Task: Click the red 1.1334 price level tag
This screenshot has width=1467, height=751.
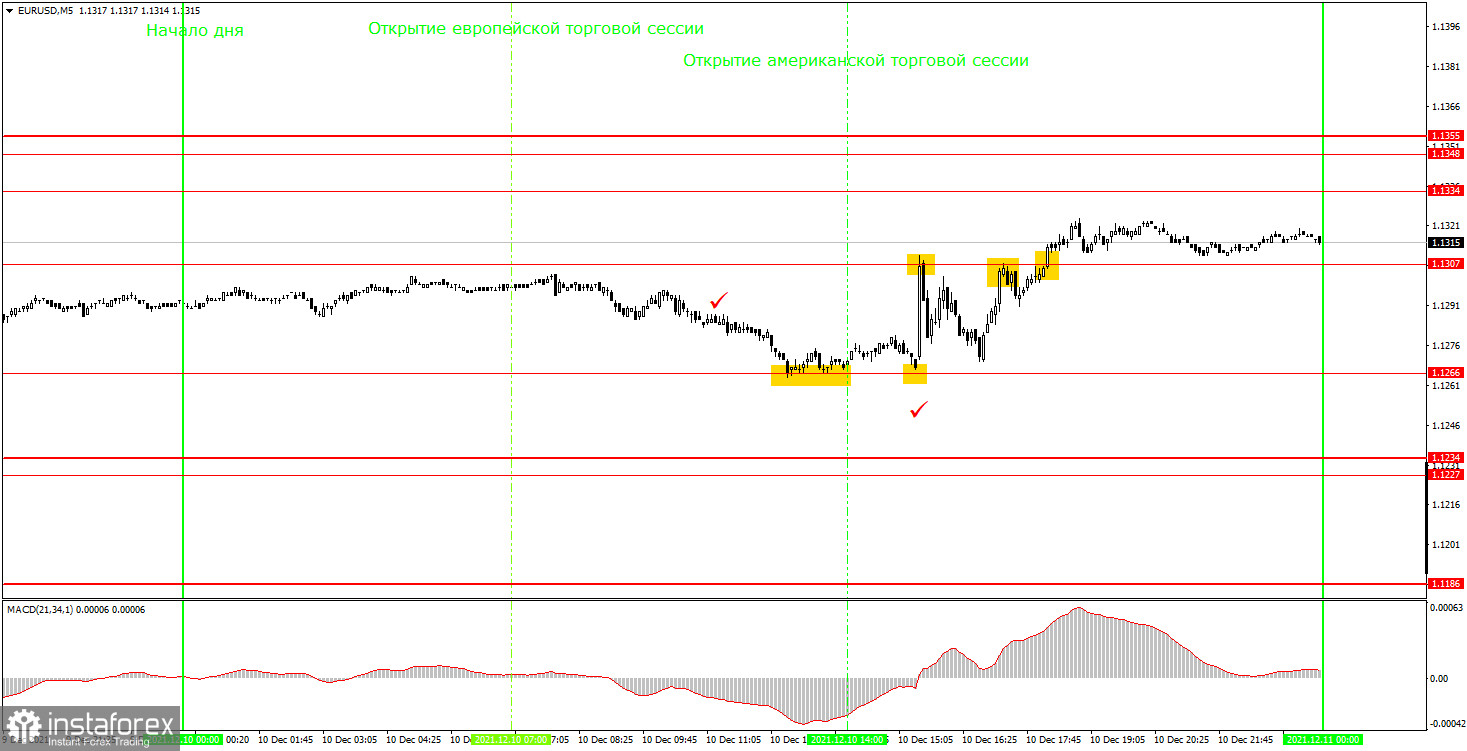Action: pyautogui.click(x=1446, y=190)
